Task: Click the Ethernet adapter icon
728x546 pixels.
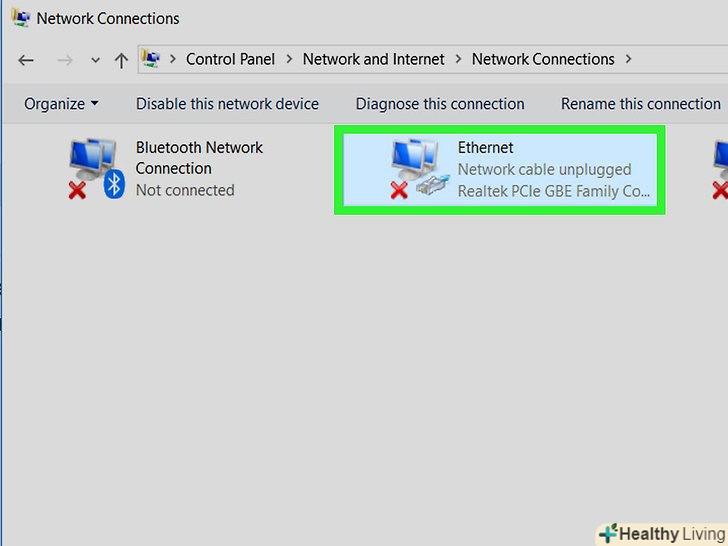Action: pyautogui.click(x=416, y=167)
